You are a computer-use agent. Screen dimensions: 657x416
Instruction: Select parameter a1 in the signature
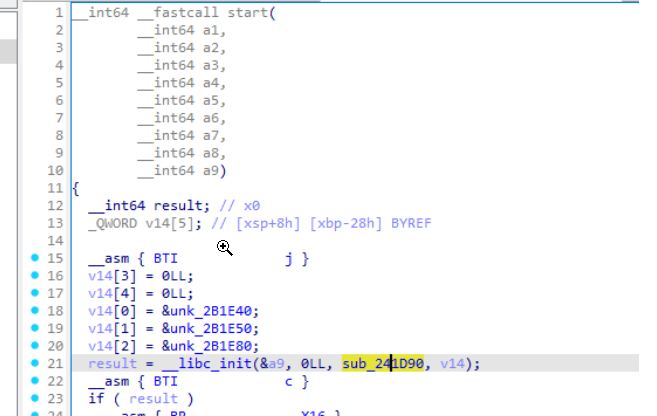210,30
